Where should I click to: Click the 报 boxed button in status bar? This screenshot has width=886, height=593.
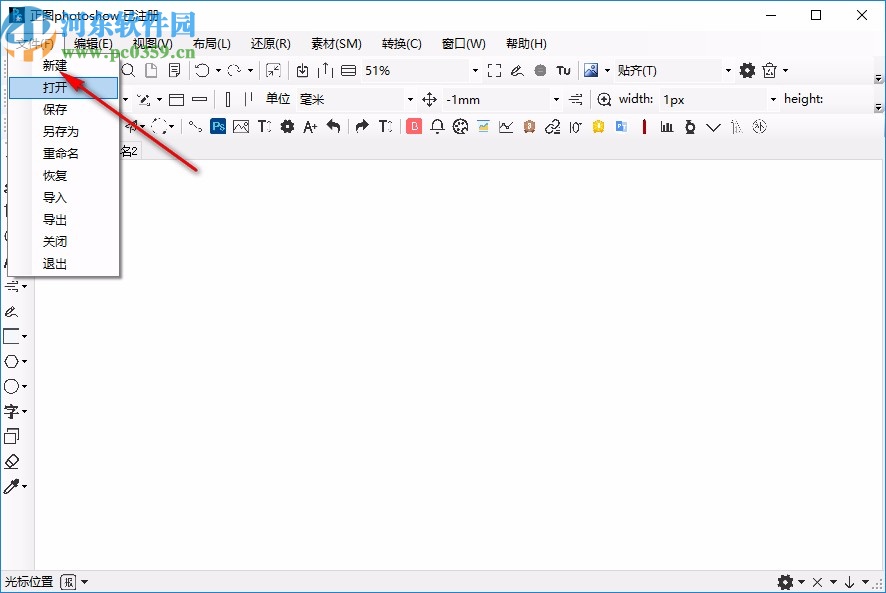coord(68,582)
